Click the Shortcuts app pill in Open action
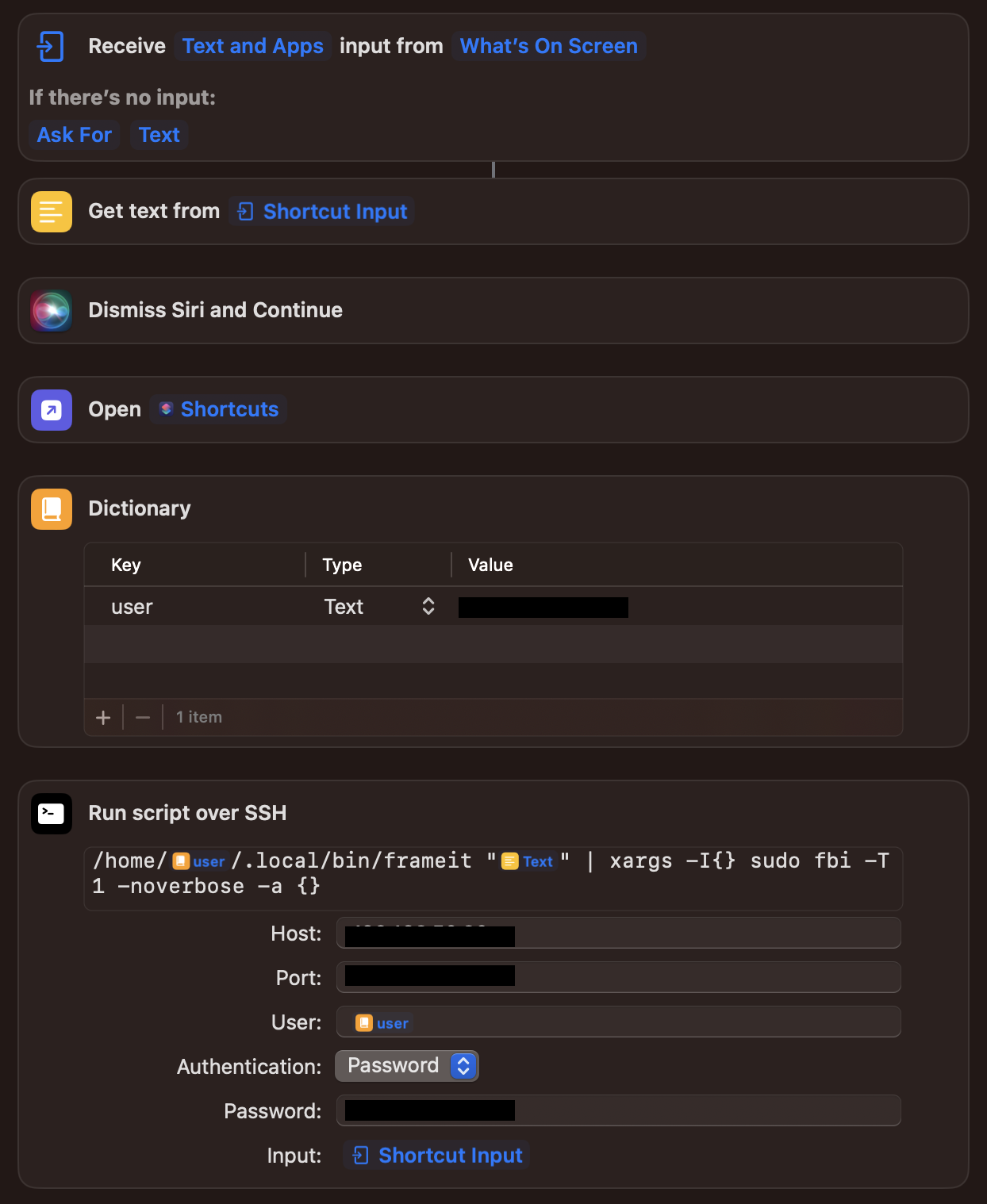Viewport: 987px width, 1204px height. click(x=218, y=409)
